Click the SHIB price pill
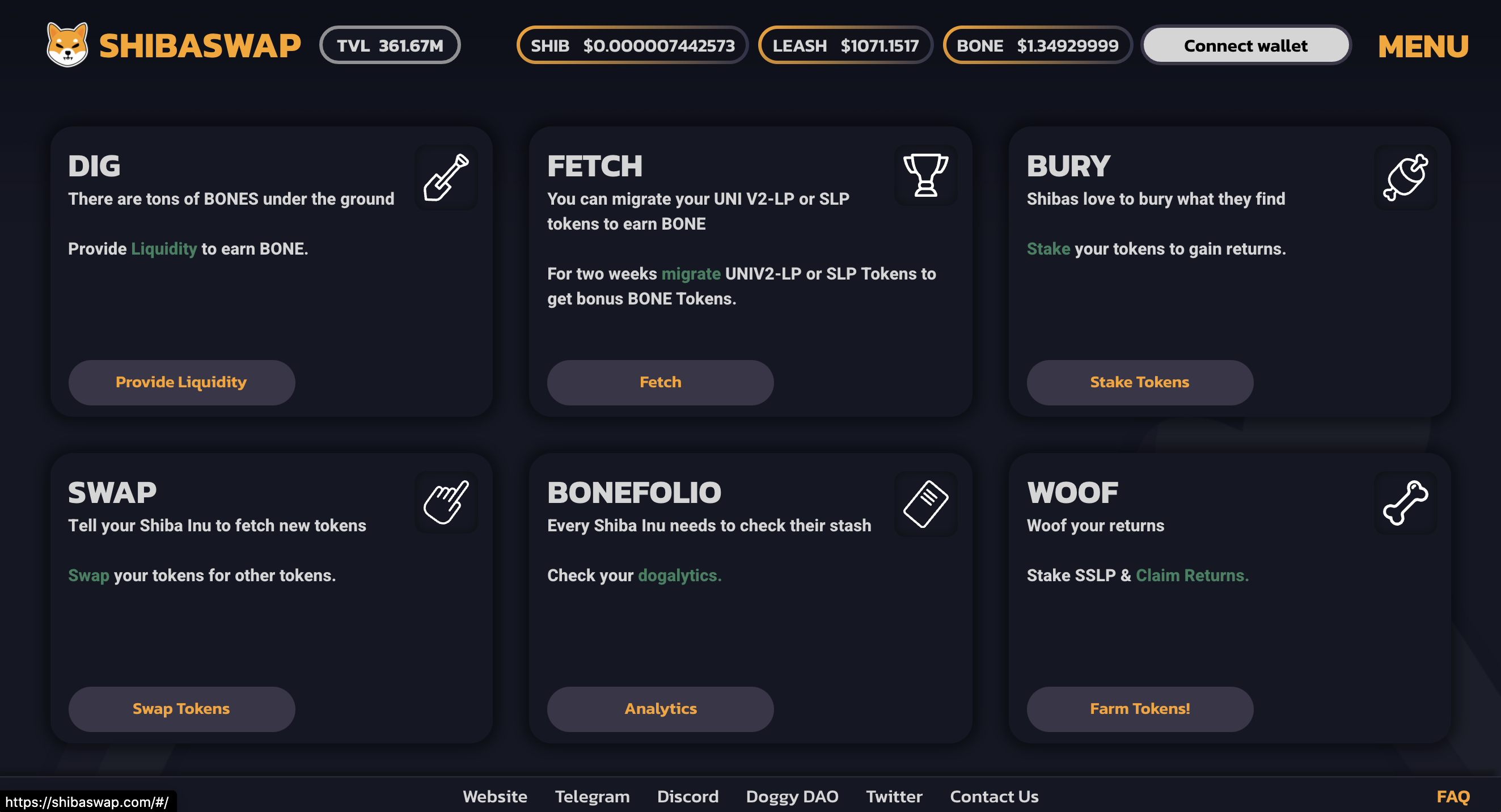This screenshot has width=1501, height=812. click(x=632, y=45)
